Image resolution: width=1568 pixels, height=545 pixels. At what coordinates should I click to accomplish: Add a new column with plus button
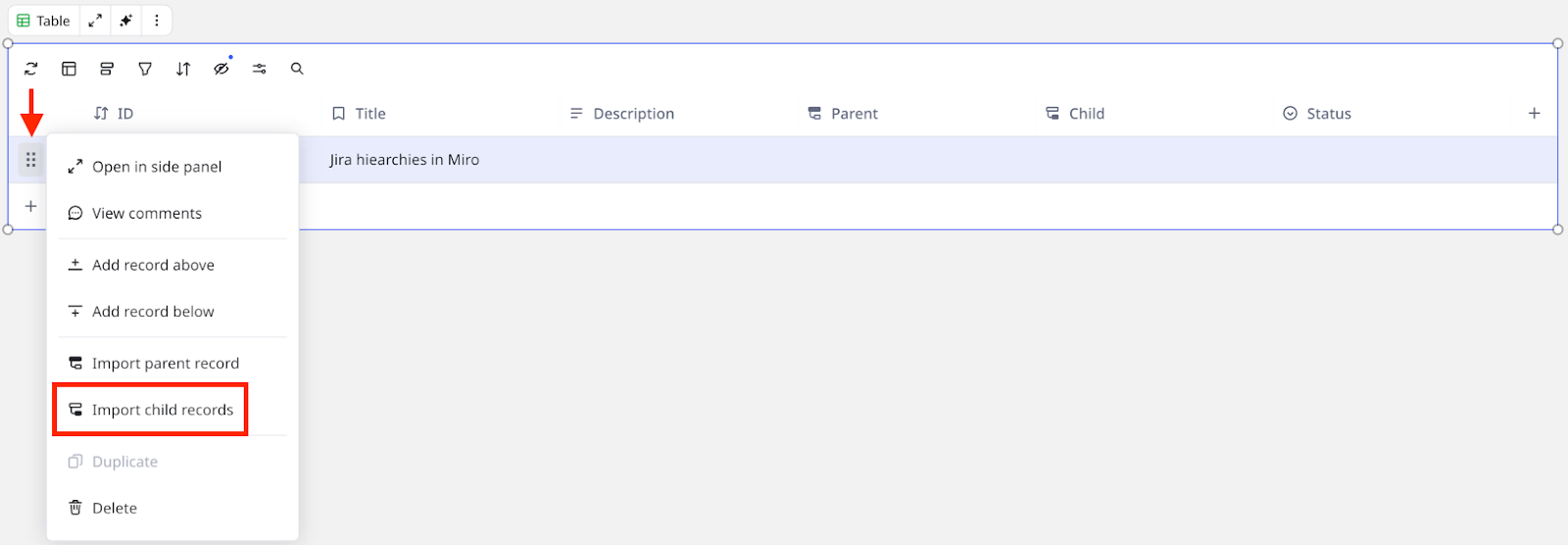click(x=1534, y=114)
